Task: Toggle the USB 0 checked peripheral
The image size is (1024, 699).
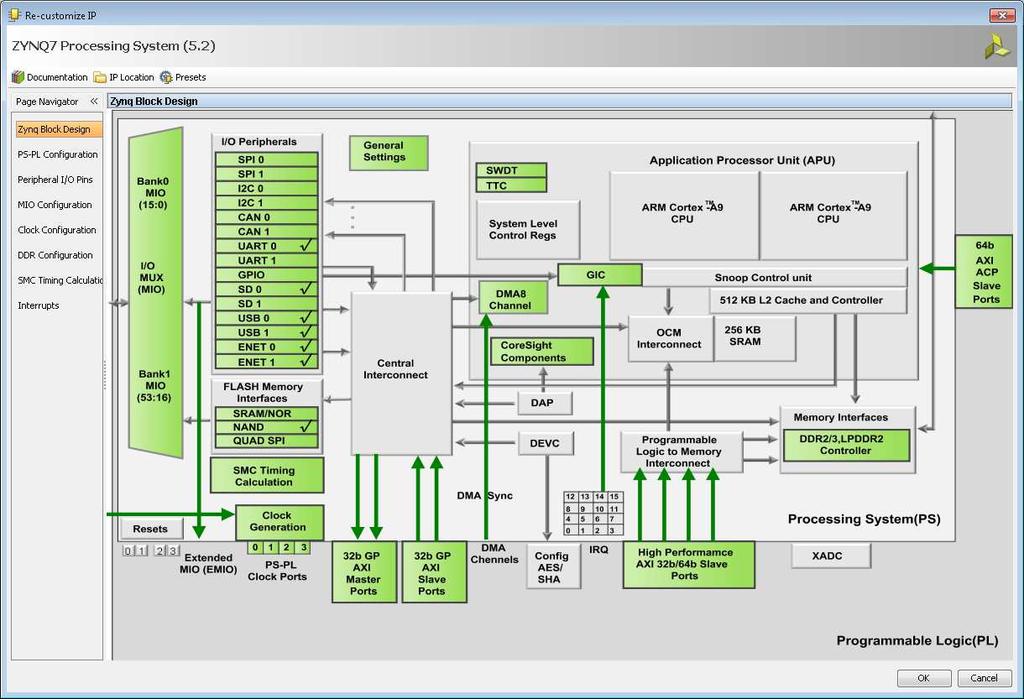Action: pyautogui.click(x=266, y=318)
